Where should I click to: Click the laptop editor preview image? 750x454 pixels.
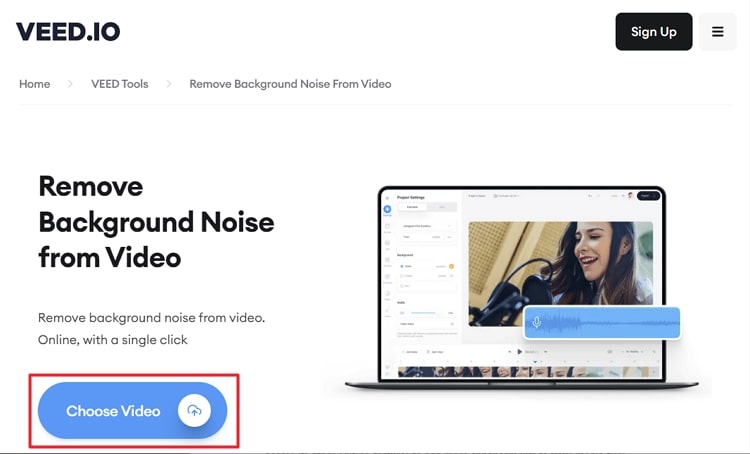point(521,287)
